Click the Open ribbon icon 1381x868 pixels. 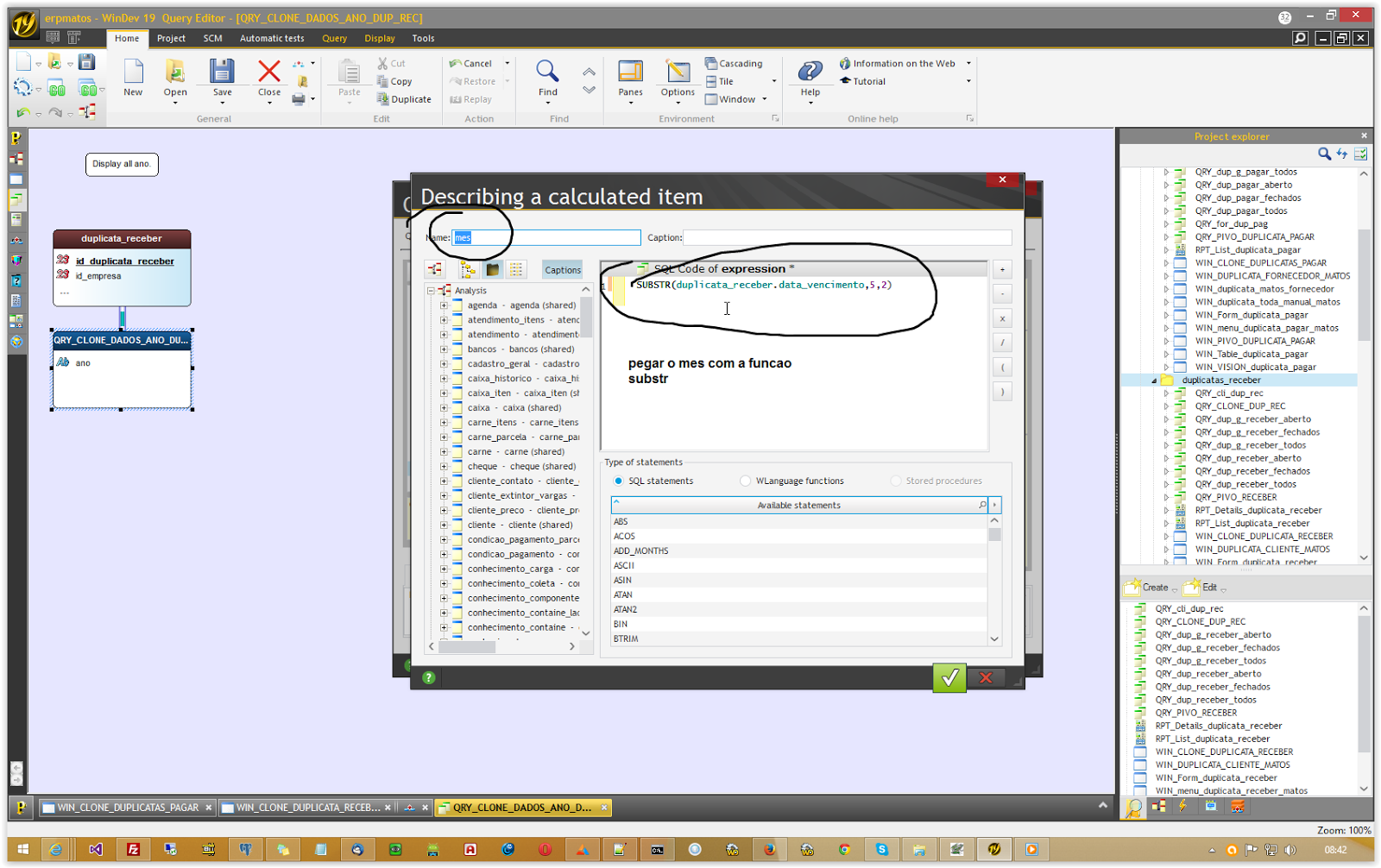pyautogui.click(x=175, y=72)
